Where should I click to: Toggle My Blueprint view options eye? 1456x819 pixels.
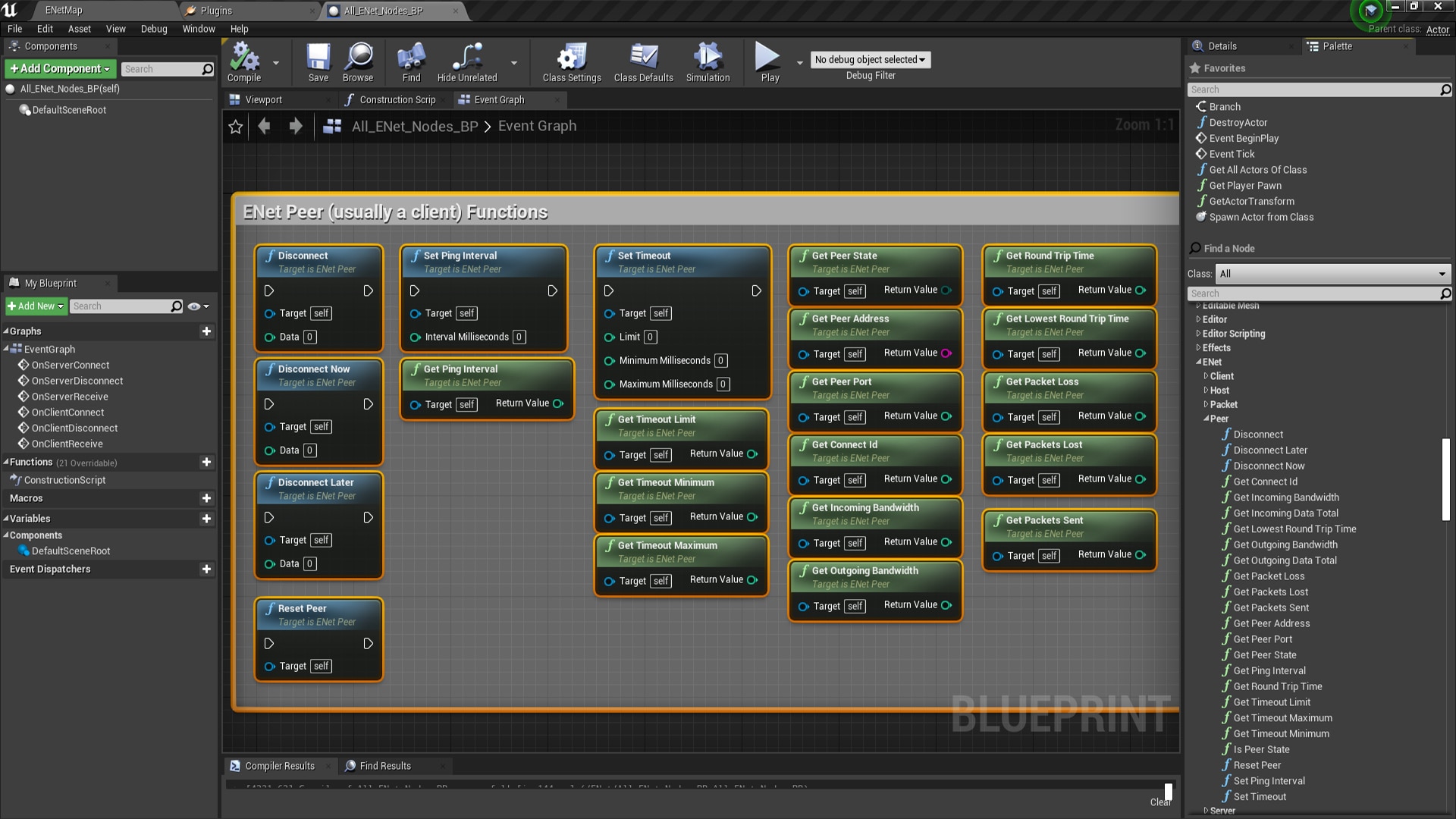tap(194, 306)
